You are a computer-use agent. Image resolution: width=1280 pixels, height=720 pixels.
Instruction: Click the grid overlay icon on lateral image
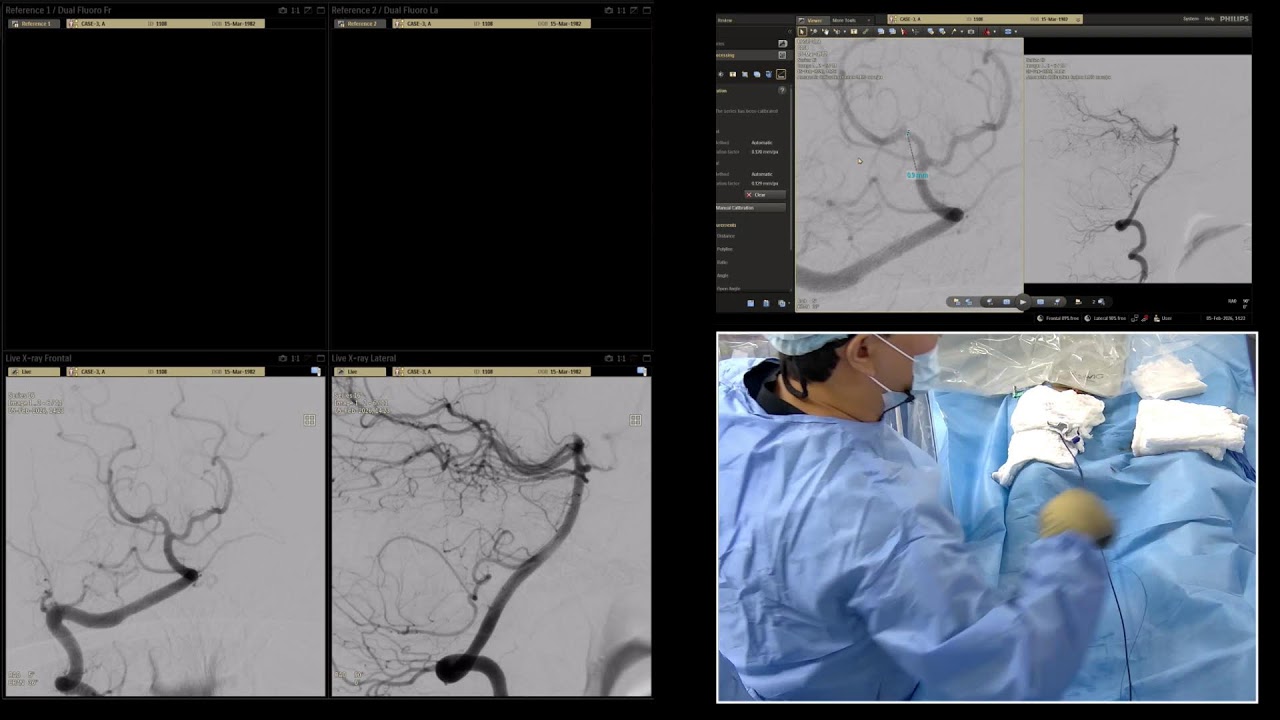tap(635, 421)
